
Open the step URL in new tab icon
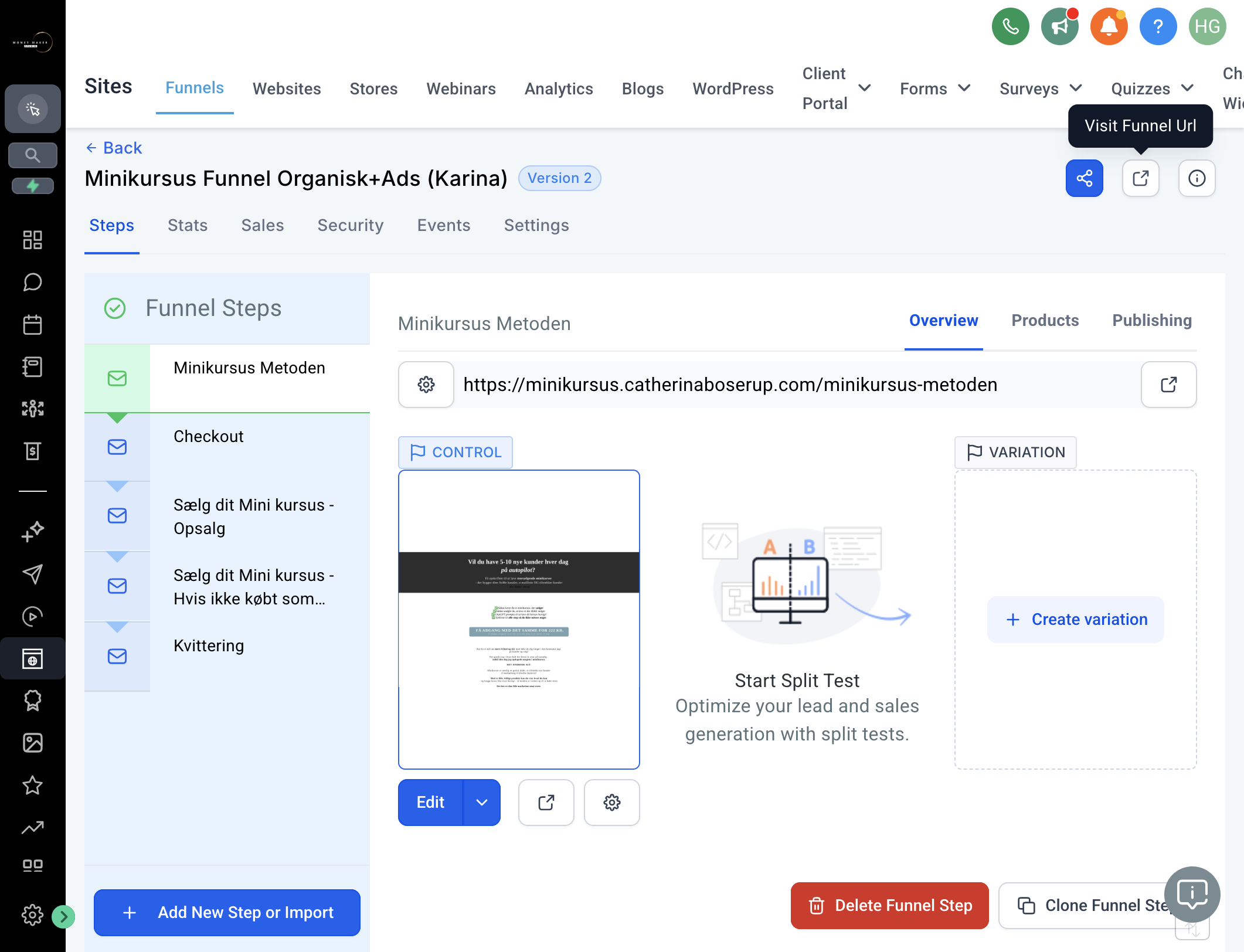point(1168,385)
